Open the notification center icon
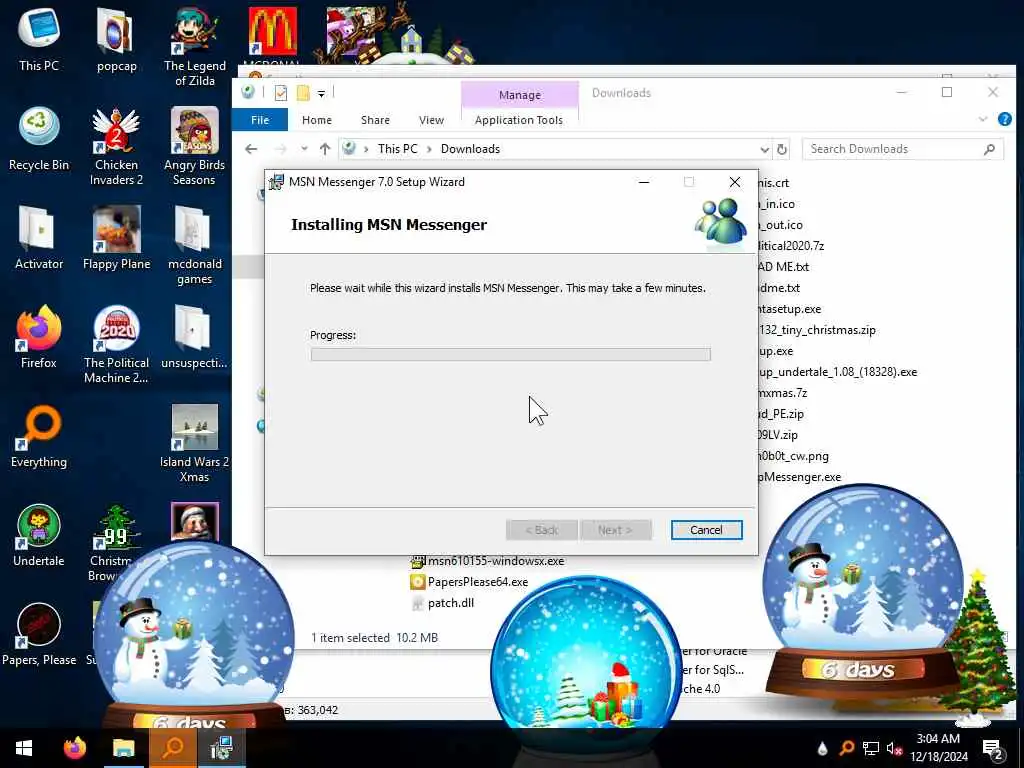 point(993,750)
